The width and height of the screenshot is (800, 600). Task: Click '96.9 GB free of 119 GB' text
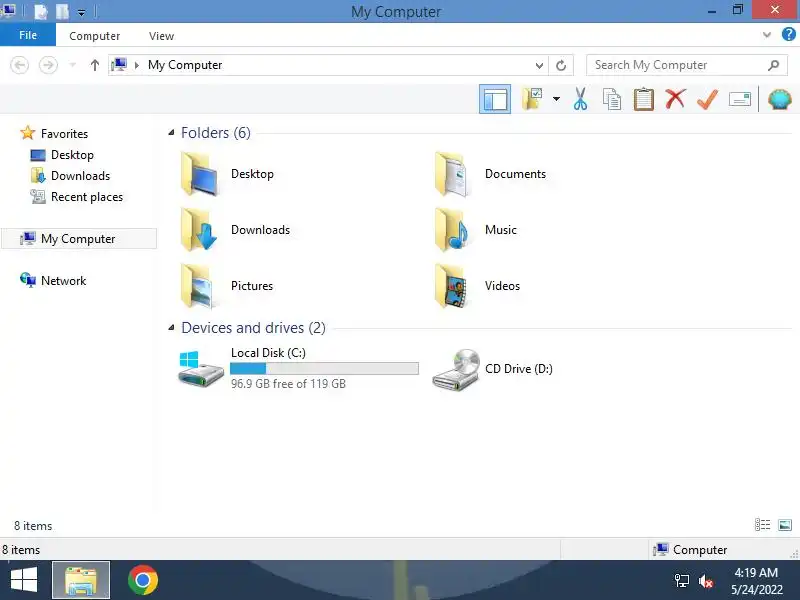click(288, 384)
